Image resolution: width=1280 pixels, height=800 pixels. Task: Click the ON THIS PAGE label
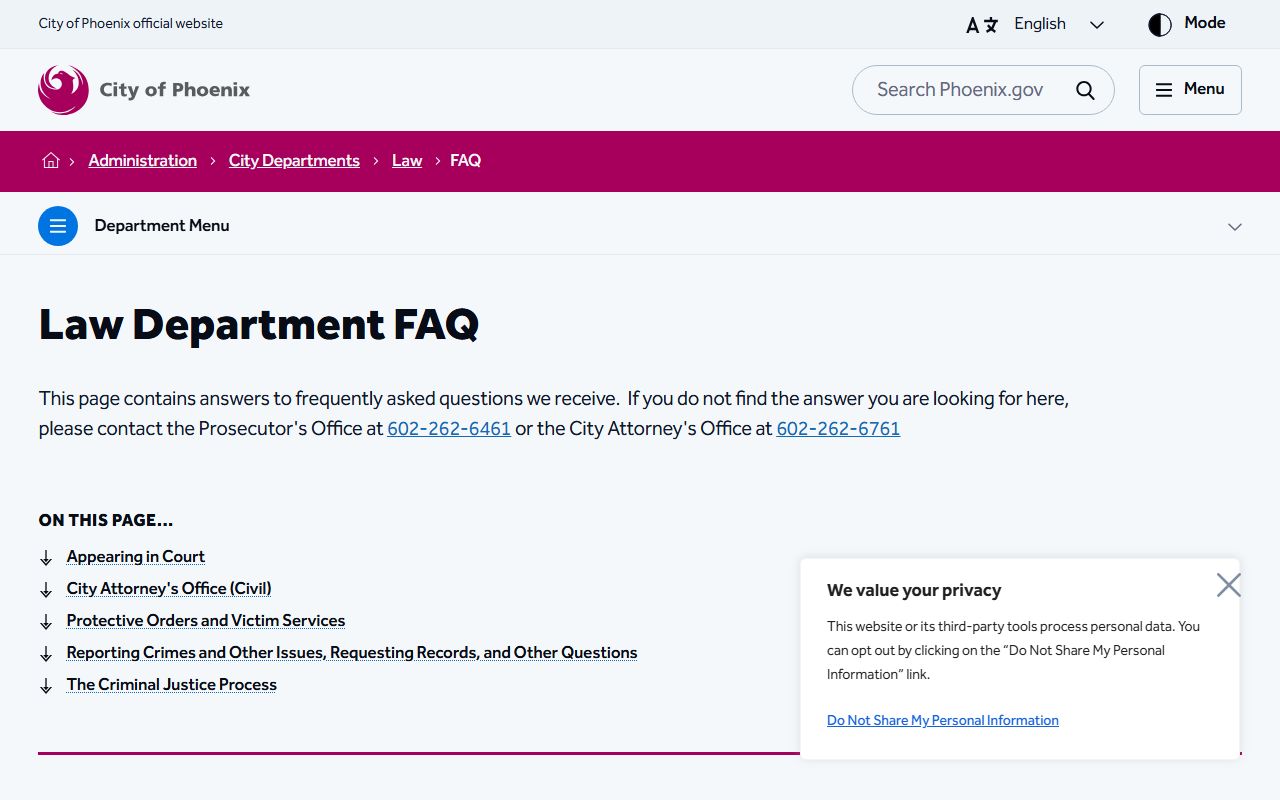pyautogui.click(x=106, y=520)
